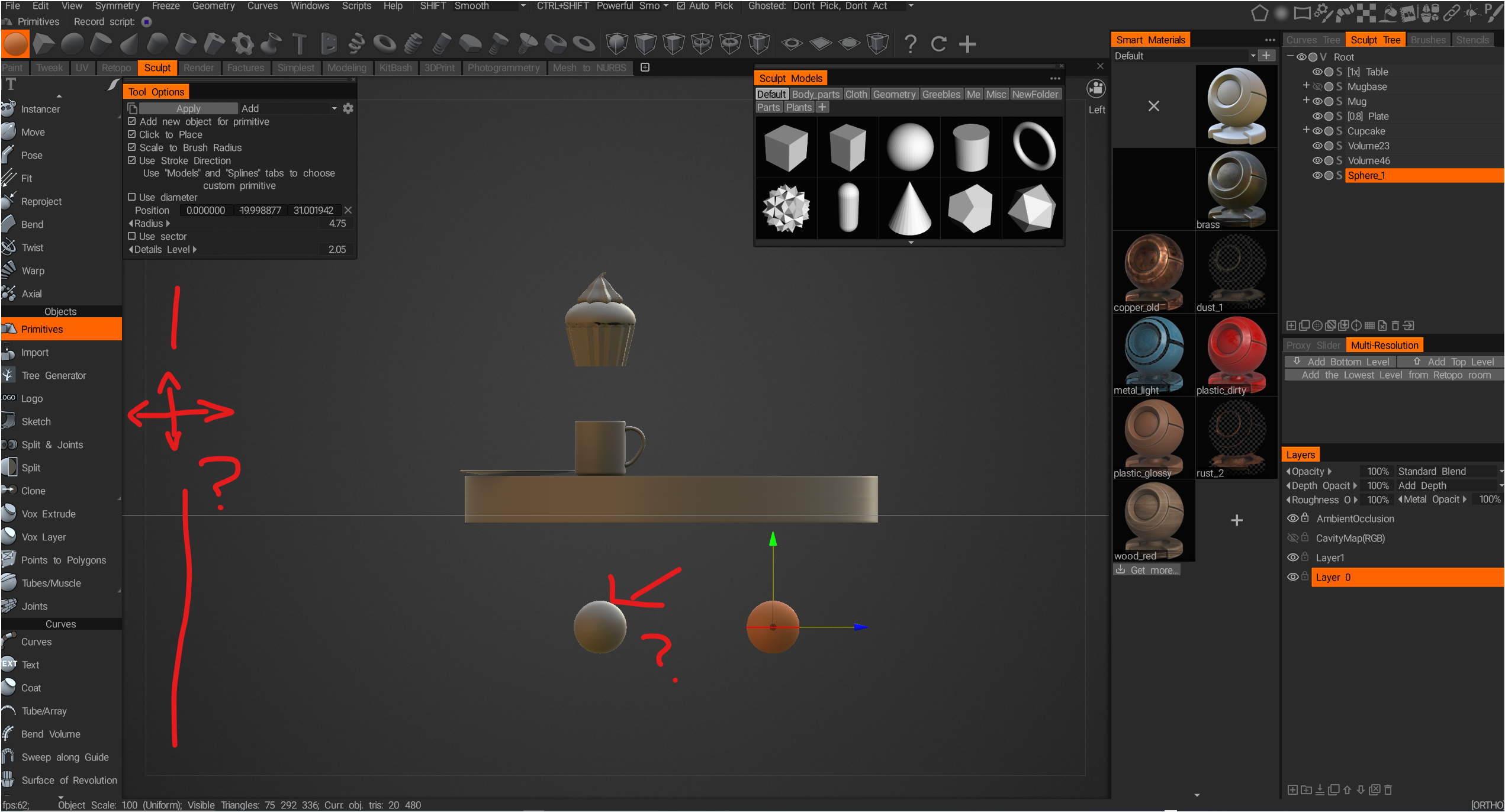Expand the Mugbase tree node
1505x812 pixels.
coord(1306,86)
